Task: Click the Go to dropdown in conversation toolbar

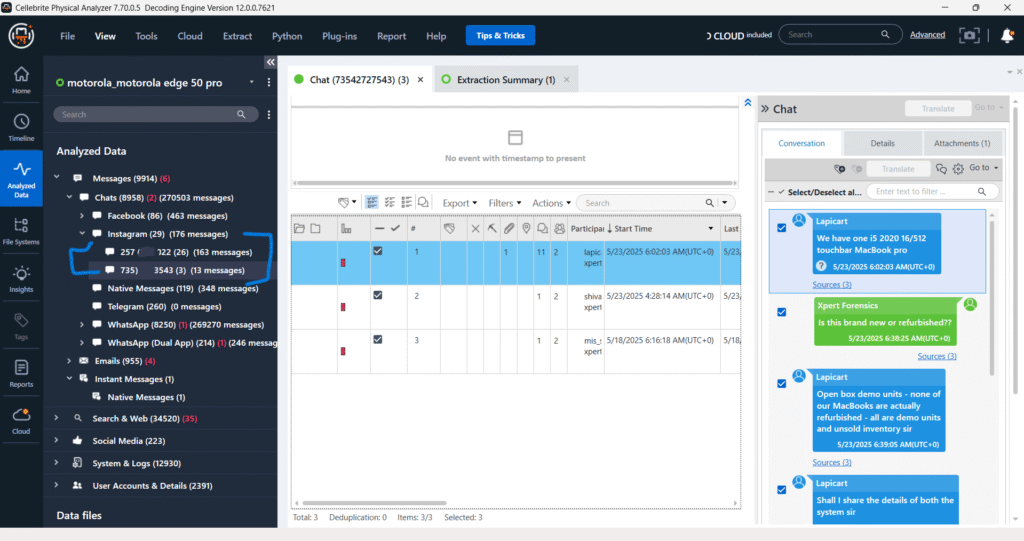Action: (984, 168)
